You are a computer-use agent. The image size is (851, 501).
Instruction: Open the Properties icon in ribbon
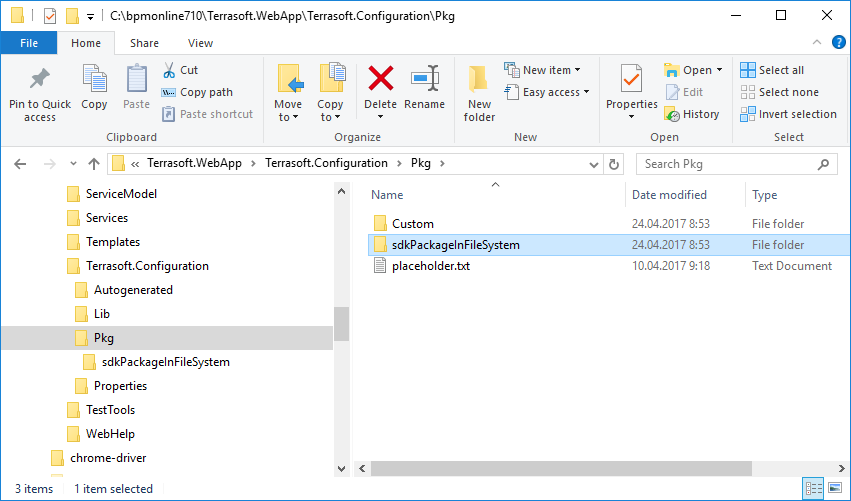pyautogui.click(x=631, y=79)
